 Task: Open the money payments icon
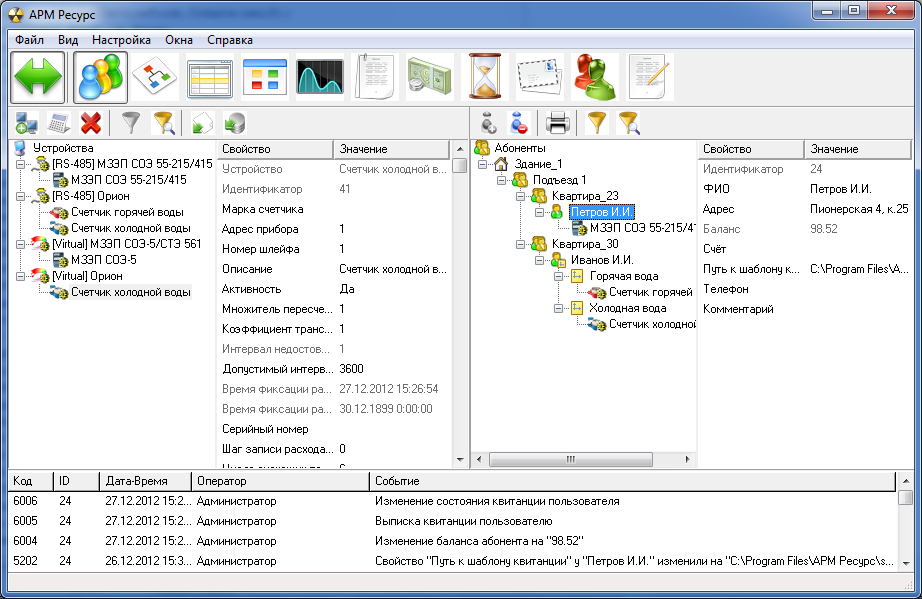click(429, 77)
